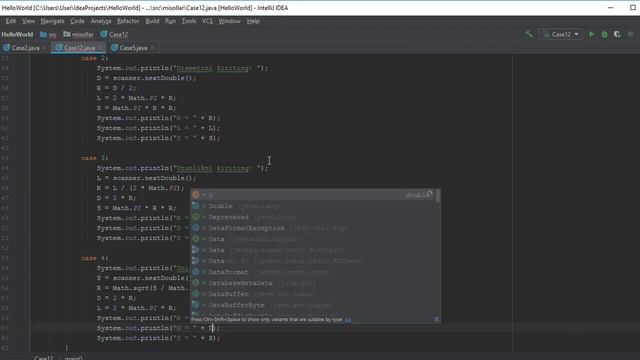
Task: Open the Build menu
Action: tap(152, 21)
